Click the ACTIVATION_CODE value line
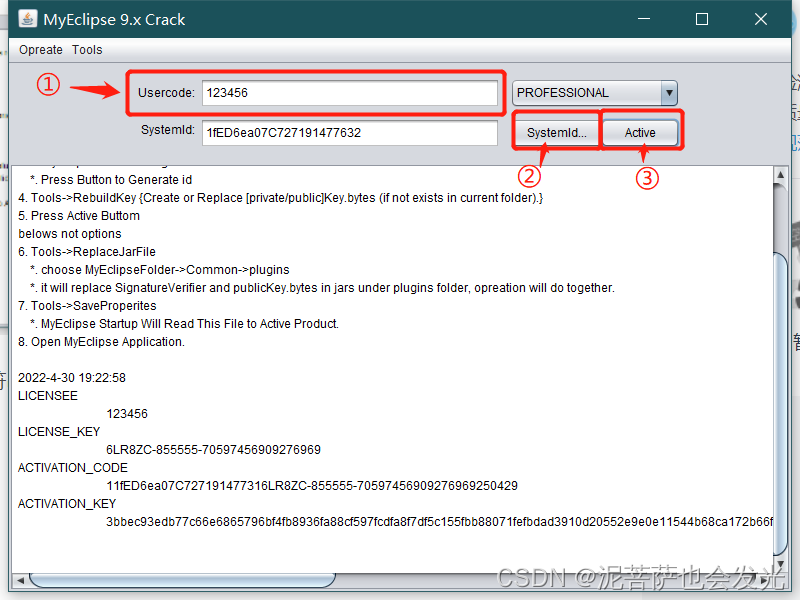Image resolution: width=800 pixels, height=600 pixels. coord(312,486)
